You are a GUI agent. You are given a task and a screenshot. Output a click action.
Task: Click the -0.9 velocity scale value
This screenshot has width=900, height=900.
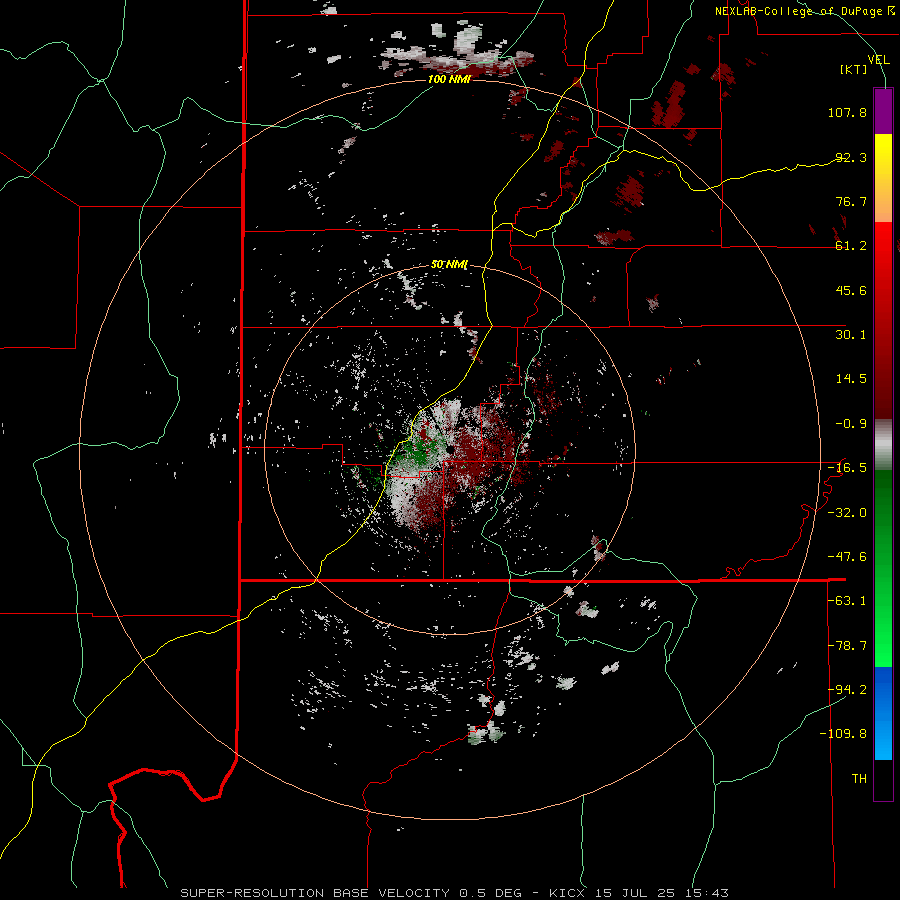(851, 423)
